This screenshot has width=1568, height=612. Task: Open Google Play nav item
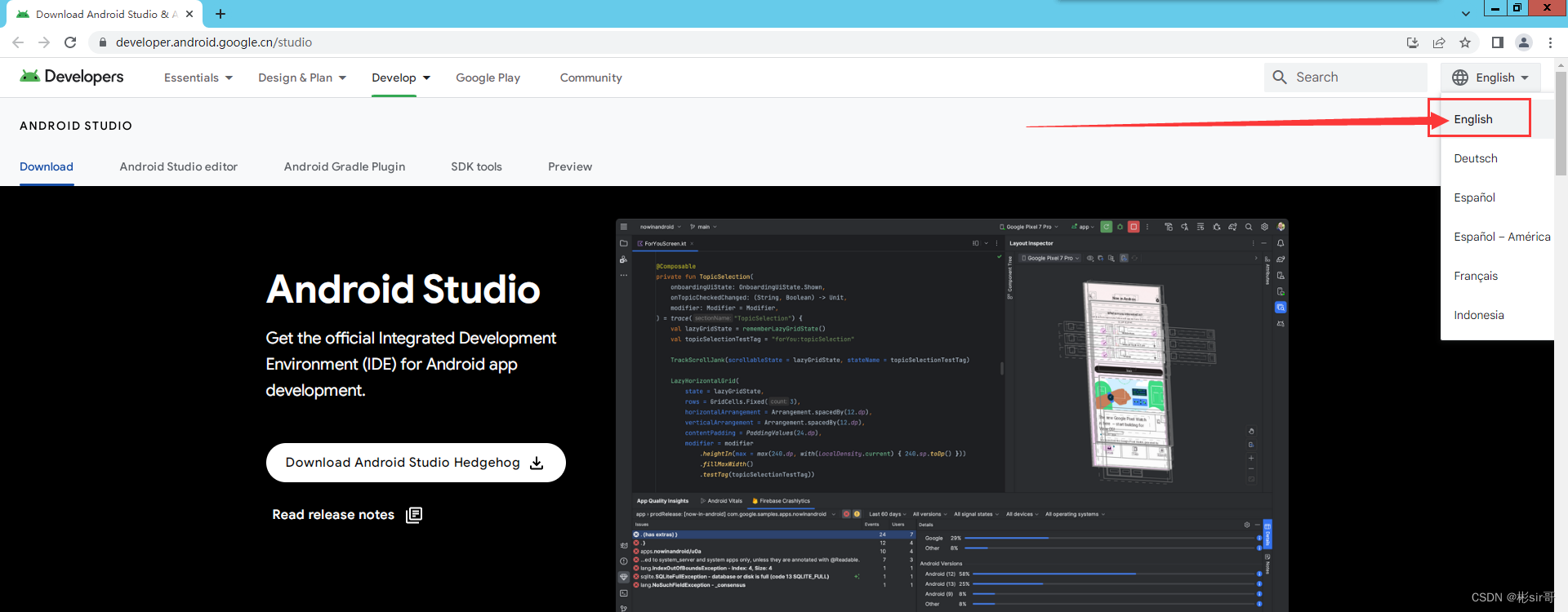[x=488, y=78]
